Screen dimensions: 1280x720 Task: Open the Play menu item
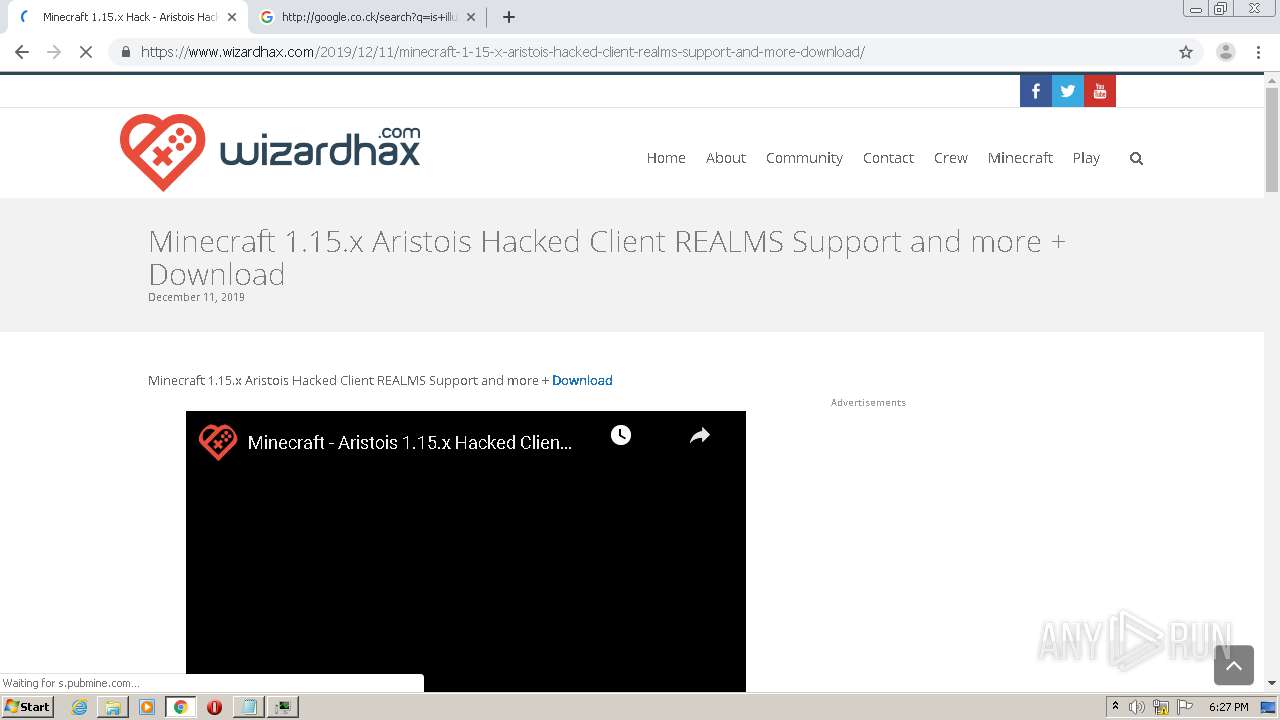tap(1086, 158)
